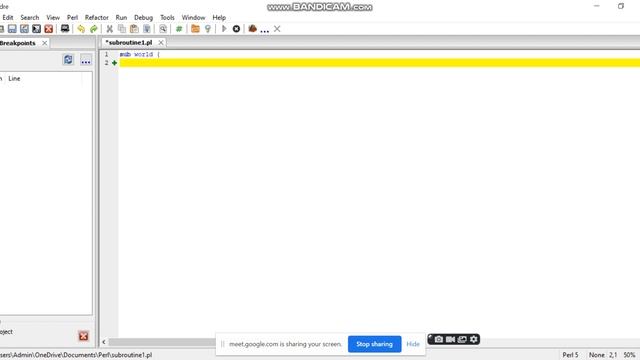Image resolution: width=640 pixels, height=360 pixels.
Task: Open the Tools menu
Action: (x=167, y=18)
